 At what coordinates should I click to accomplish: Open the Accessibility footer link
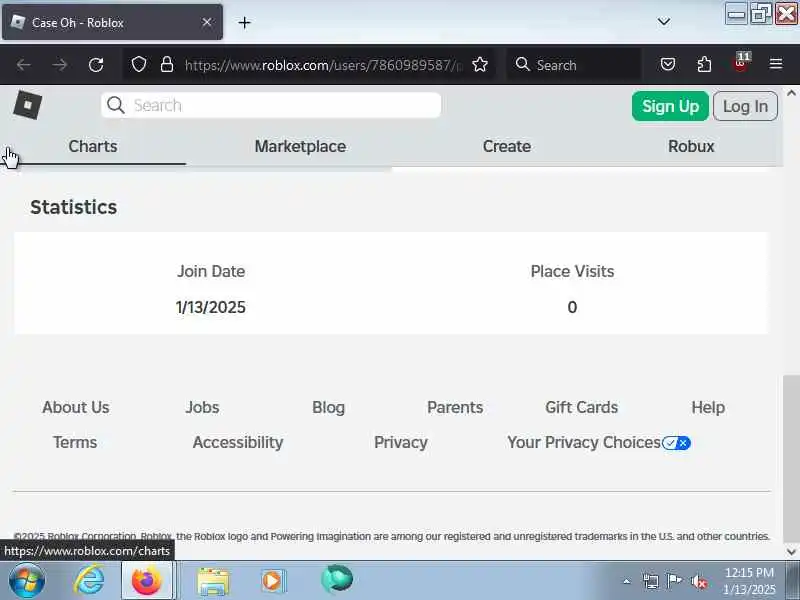238,442
